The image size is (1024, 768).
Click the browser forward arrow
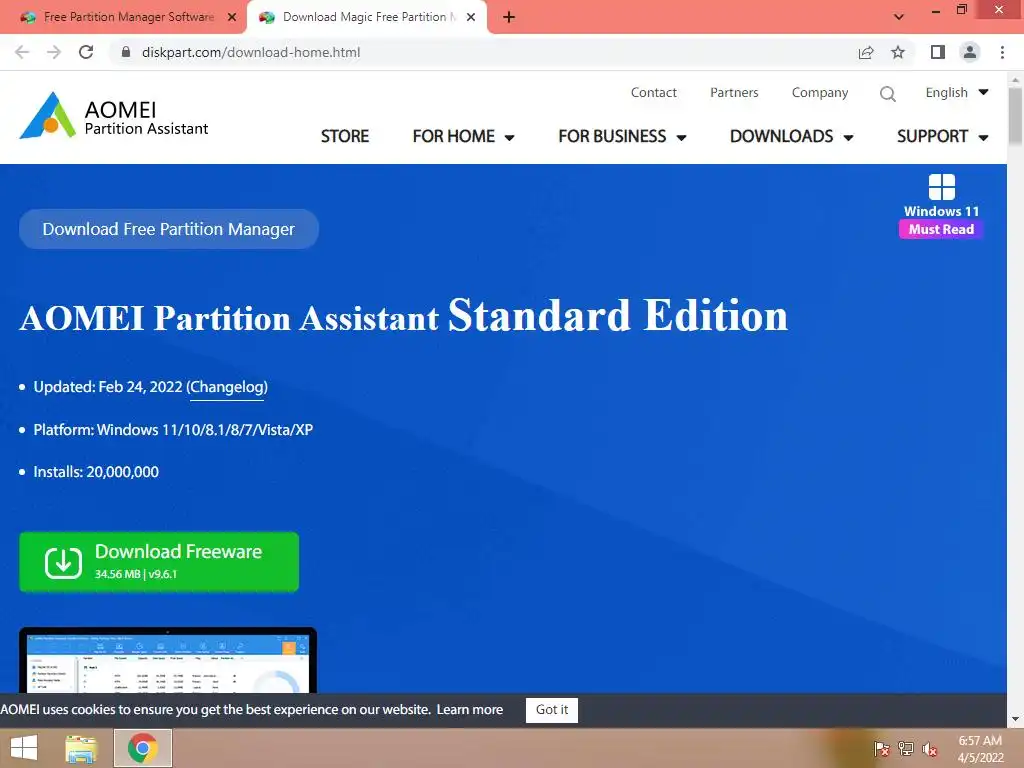tap(54, 52)
